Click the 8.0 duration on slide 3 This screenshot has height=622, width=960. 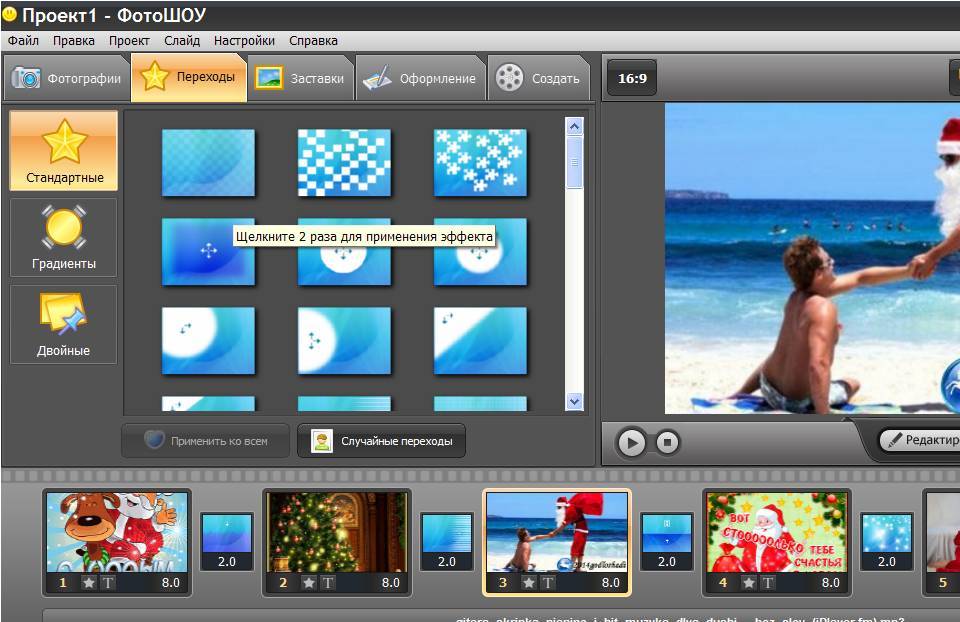[610, 583]
